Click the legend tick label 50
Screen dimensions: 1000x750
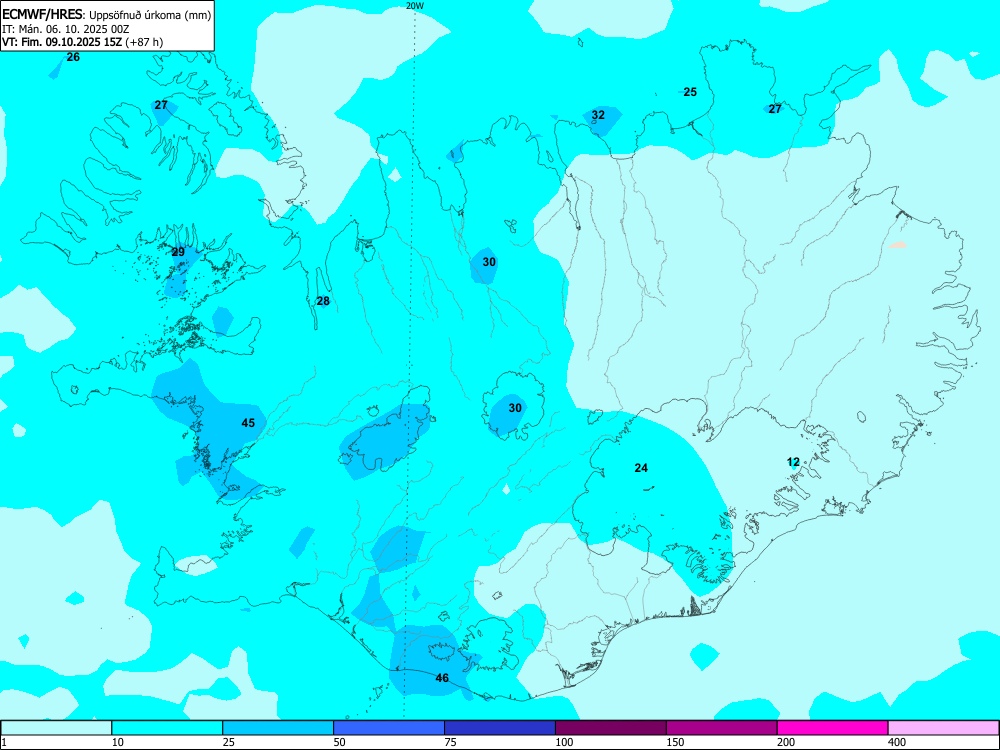339,742
